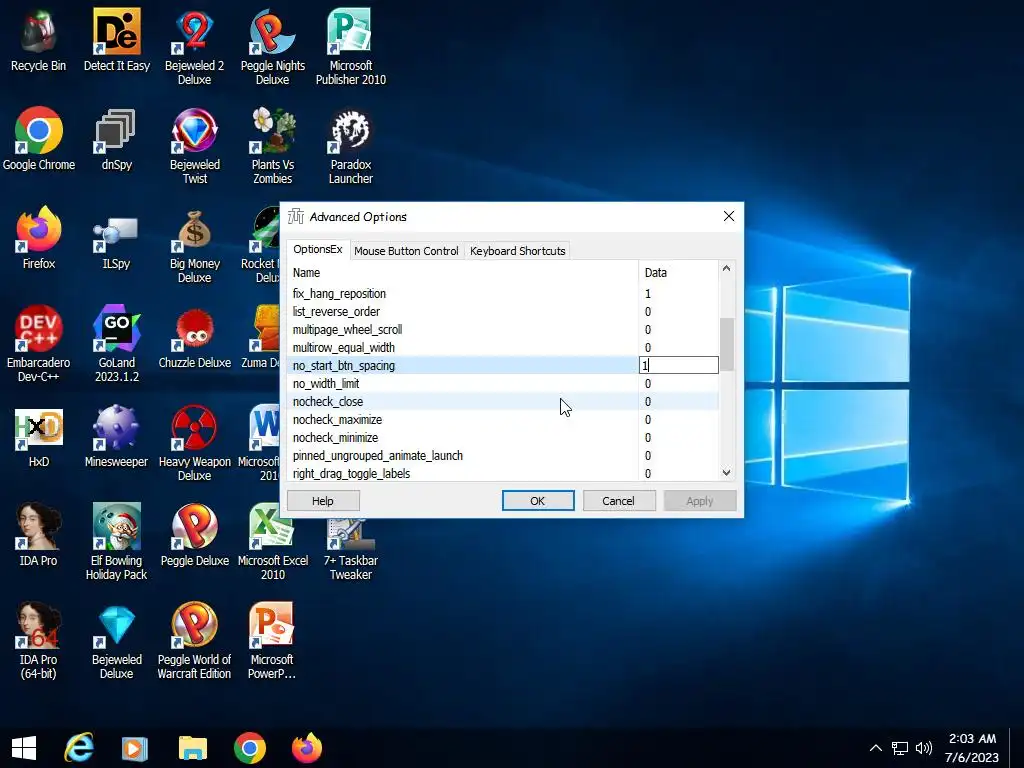Select the nocheck_close option
1024x768 pixels.
point(503,402)
